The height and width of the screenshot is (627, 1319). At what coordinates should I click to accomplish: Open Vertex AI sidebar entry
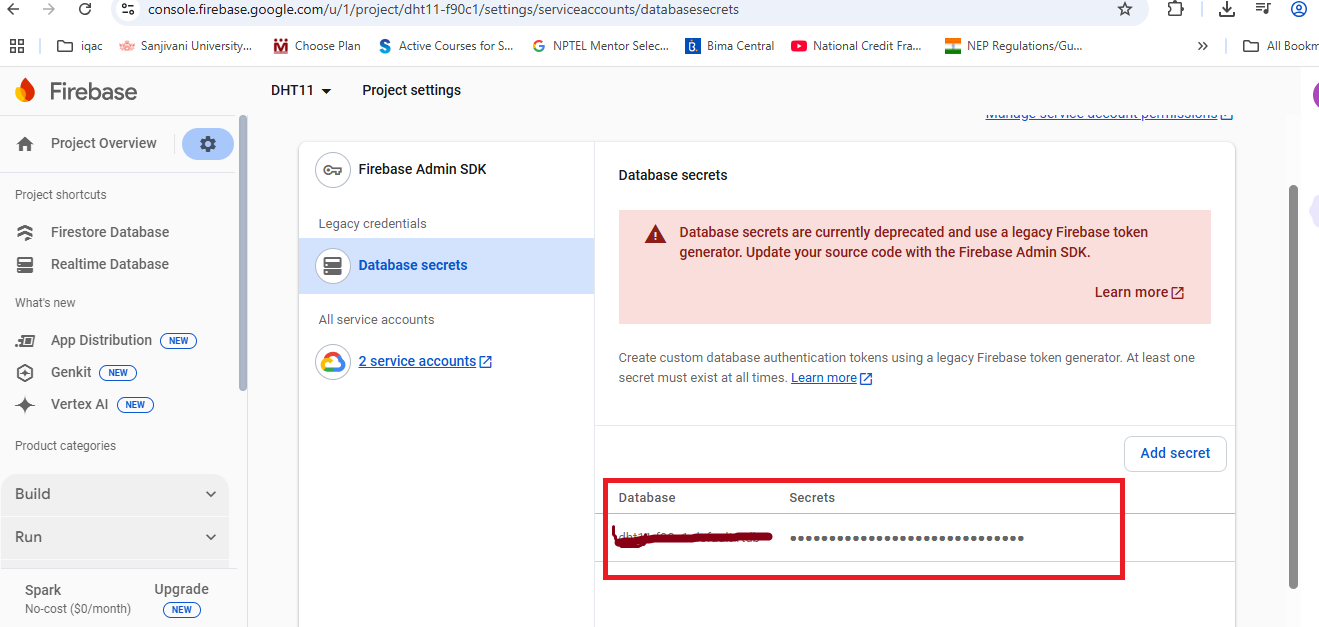[x=79, y=405]
